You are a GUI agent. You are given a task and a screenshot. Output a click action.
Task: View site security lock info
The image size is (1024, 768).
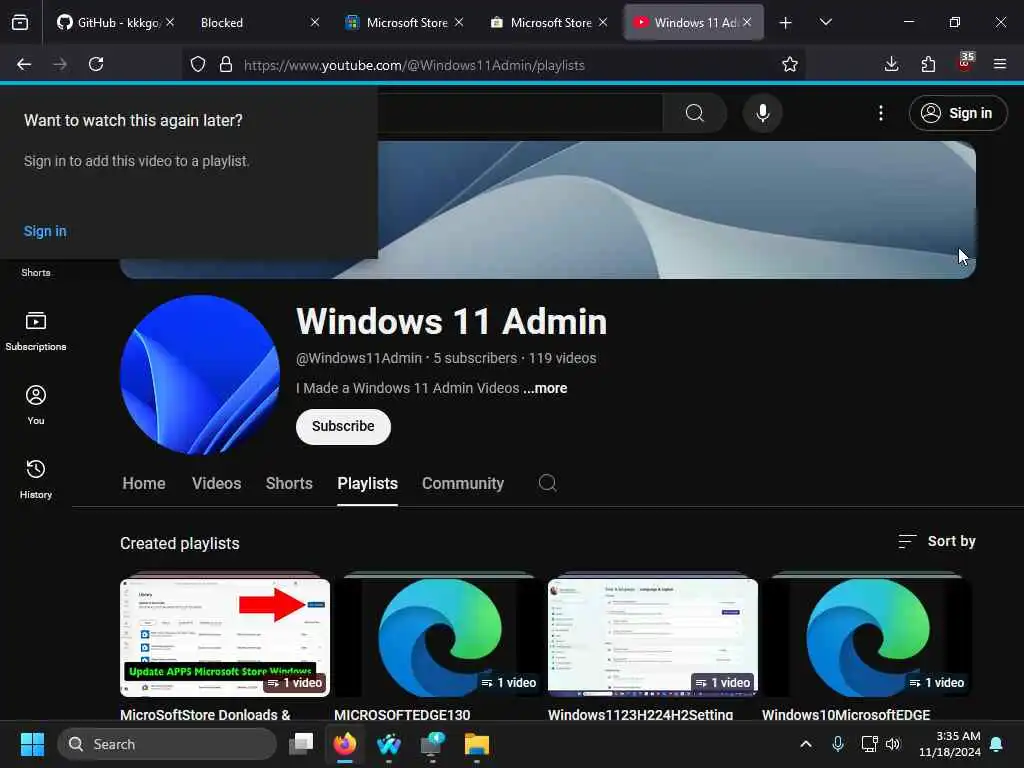pos(226,65)
